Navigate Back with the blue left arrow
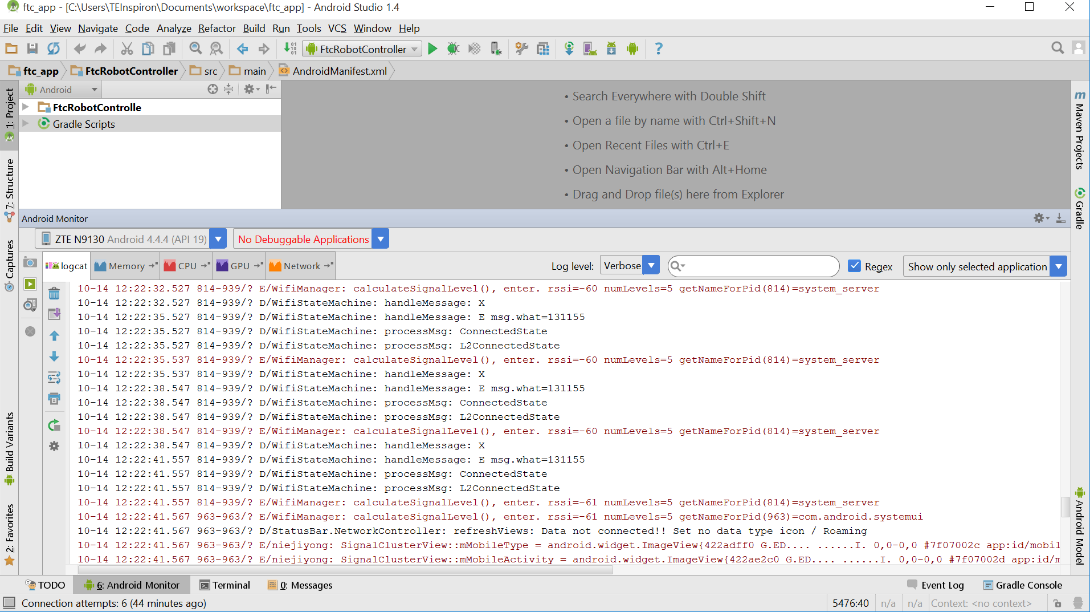This screenshot has height=612, width=1090. tap(243, 49)
